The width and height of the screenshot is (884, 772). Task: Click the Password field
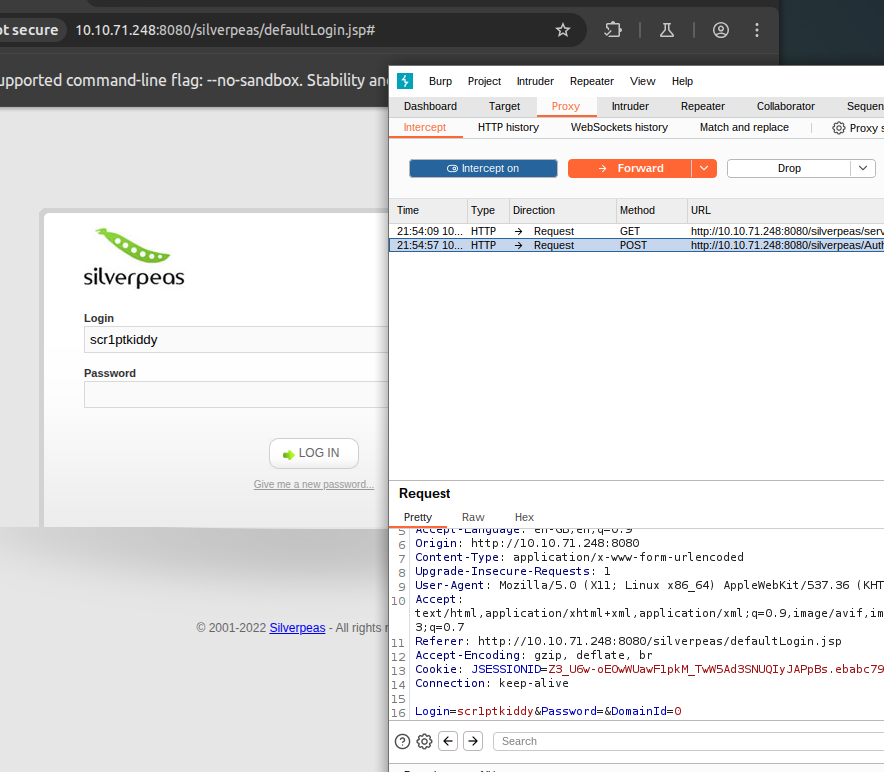236,395
